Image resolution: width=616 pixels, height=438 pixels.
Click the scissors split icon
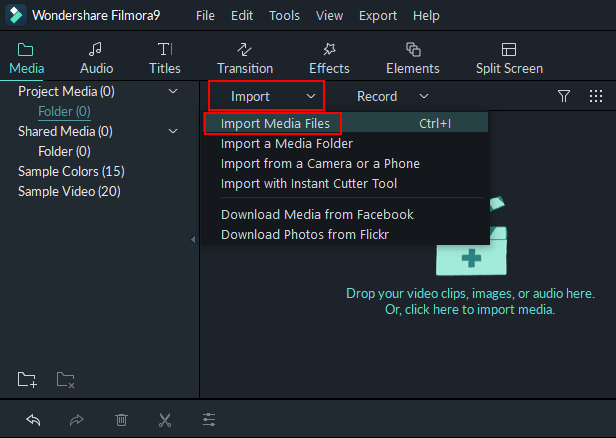tap(165, 420)
